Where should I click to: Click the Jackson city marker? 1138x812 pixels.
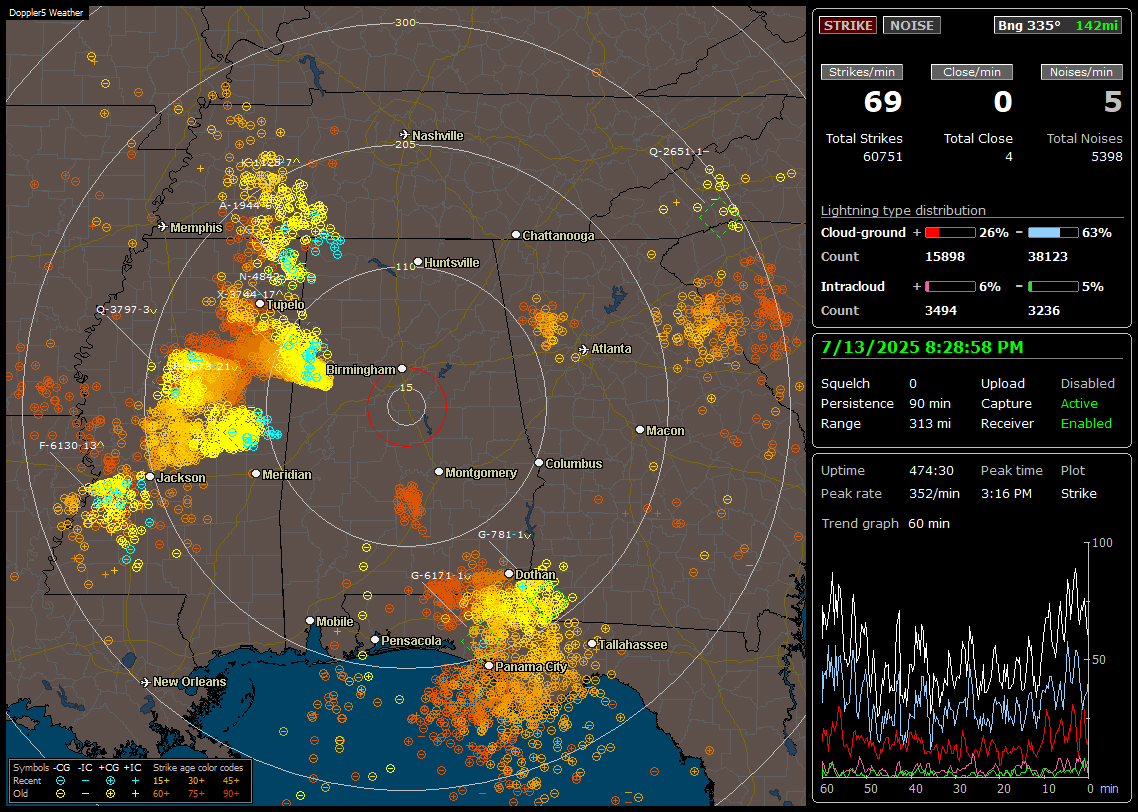[x=150, y=477]
